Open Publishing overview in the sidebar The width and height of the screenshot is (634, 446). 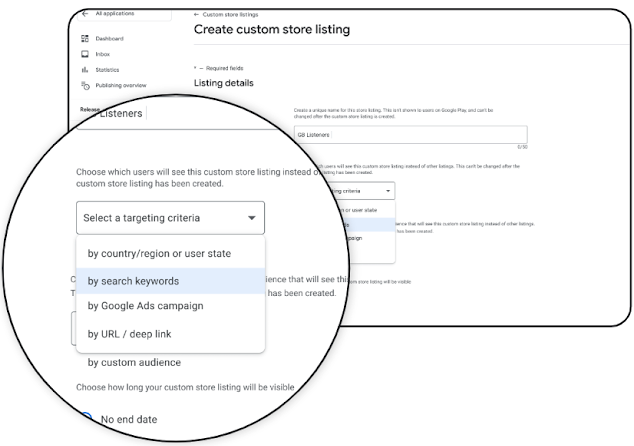pos(121,85)
